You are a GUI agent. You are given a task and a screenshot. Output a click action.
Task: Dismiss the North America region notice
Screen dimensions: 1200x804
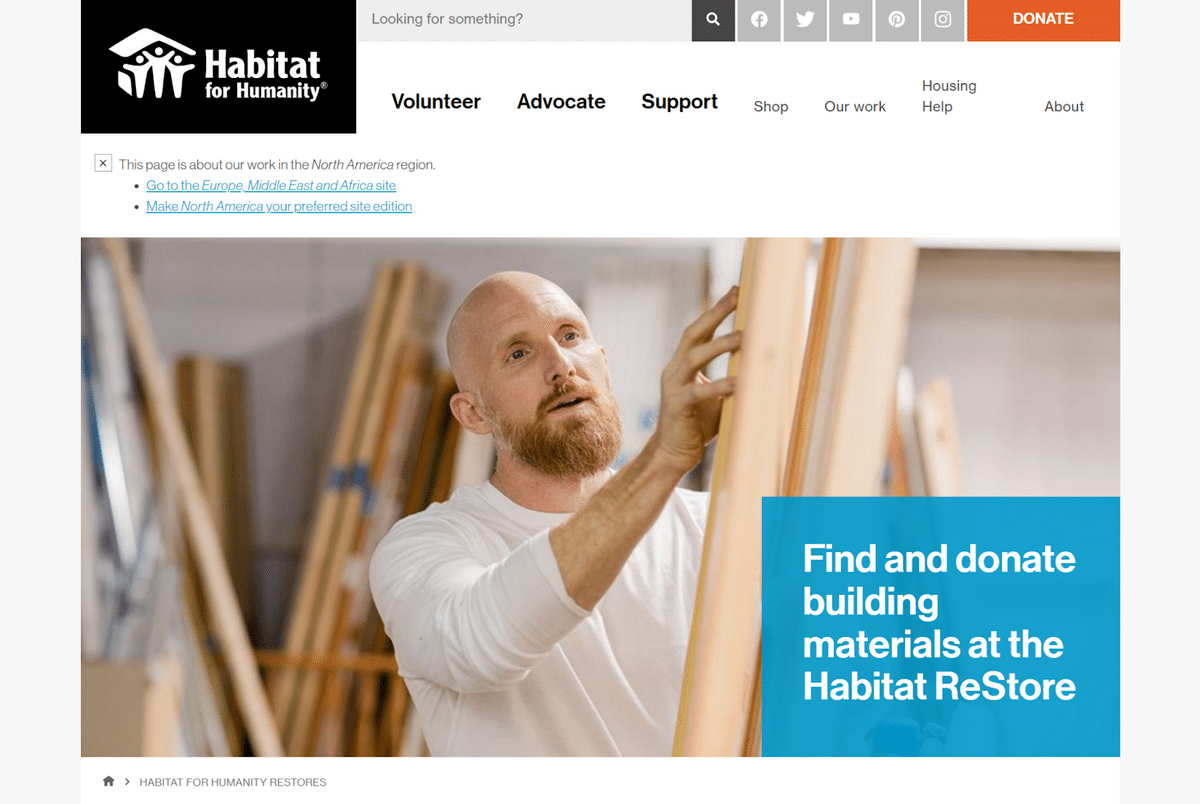103,163
